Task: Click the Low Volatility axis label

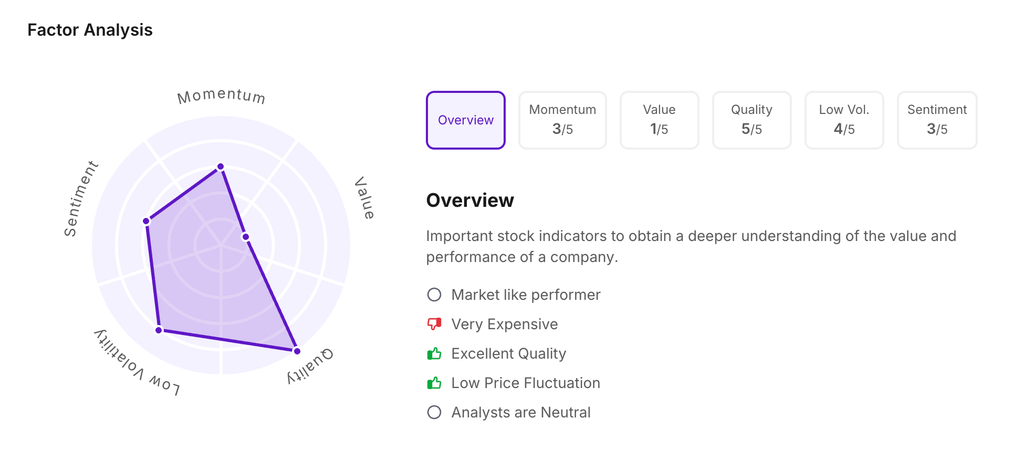Action: (137, 362)
